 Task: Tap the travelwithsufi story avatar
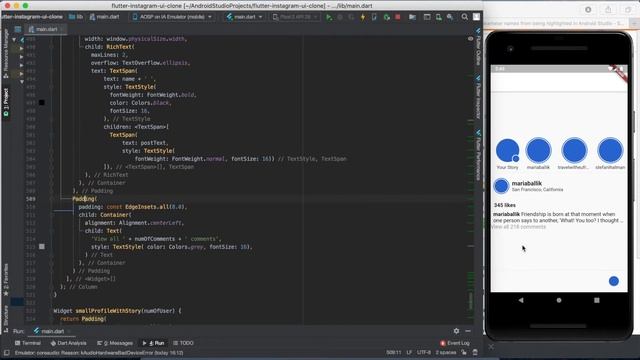tap(574, 150)
